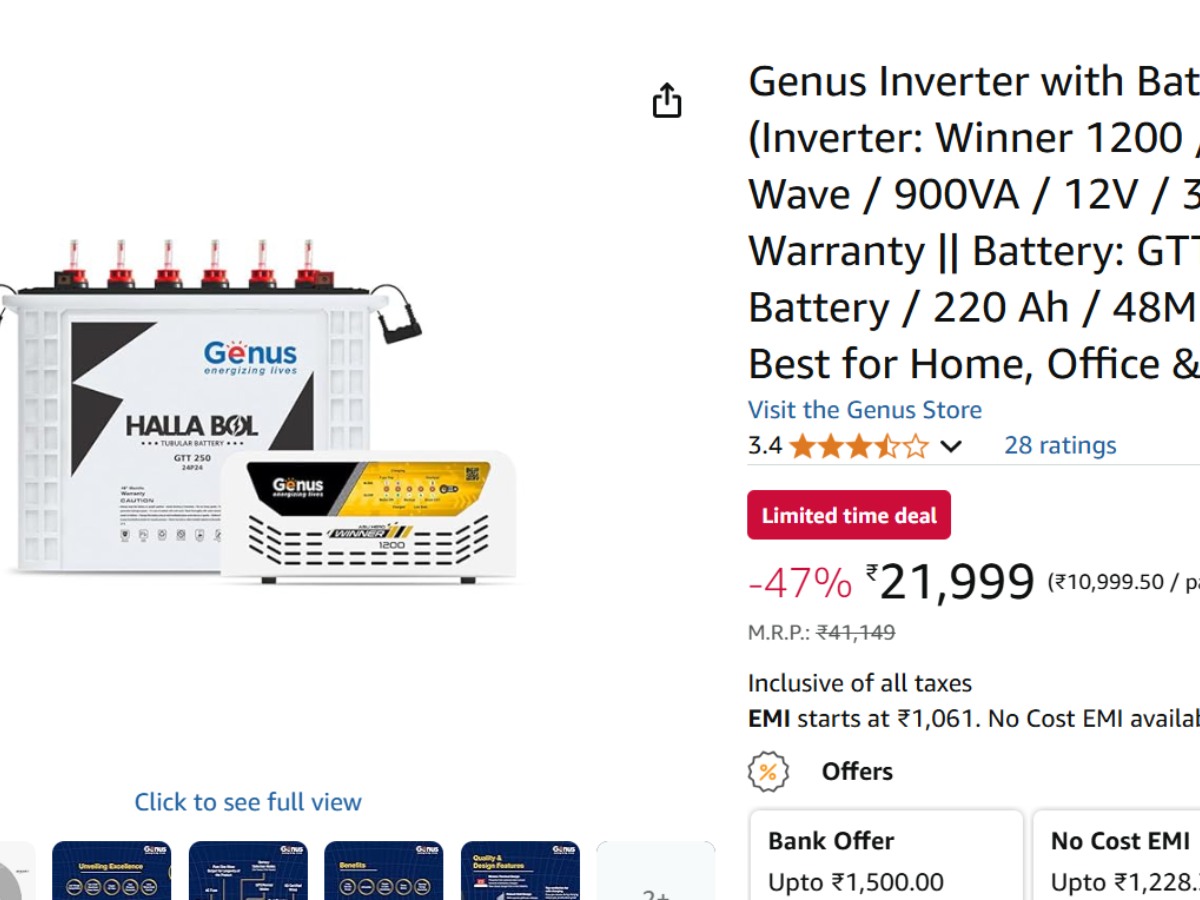
Task: Open main Genus battery product image
Action: (x=258, y=412)
